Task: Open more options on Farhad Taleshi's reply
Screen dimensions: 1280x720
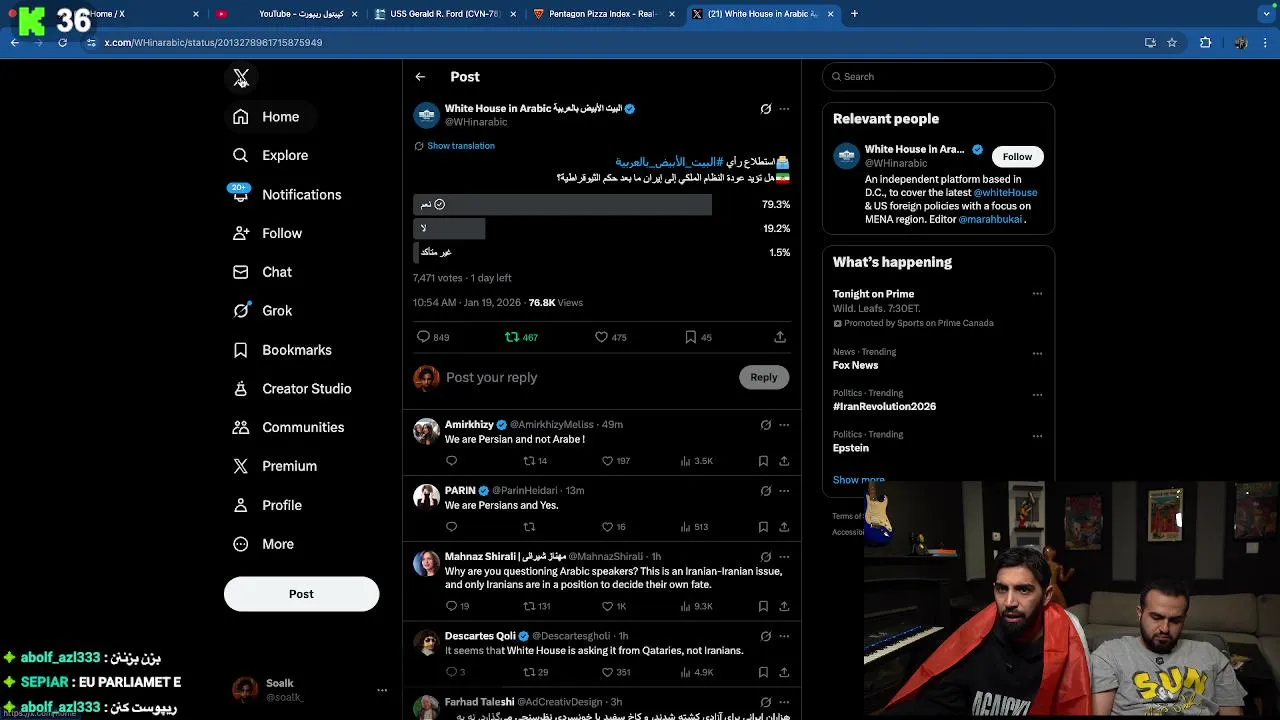Action: coord(784,703)
